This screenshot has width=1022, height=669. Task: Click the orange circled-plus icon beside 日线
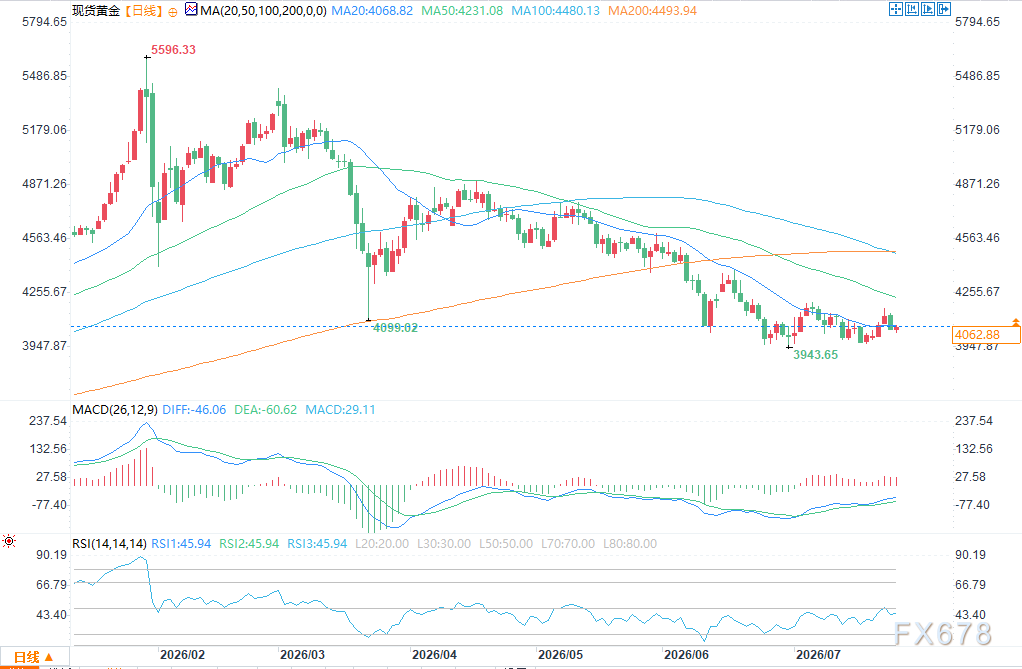173,12
